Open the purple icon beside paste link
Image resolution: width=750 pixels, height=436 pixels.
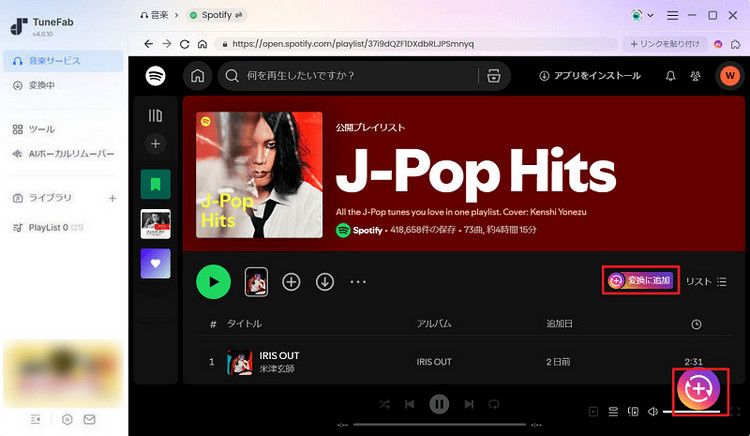718,44
